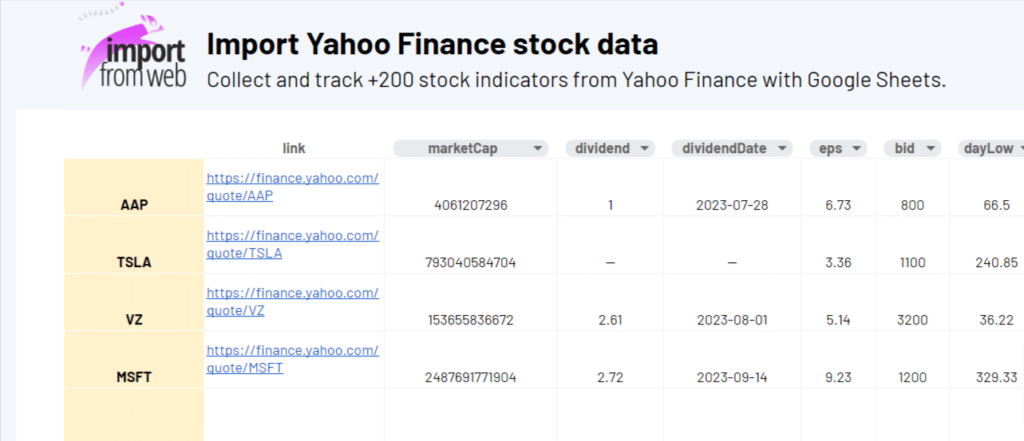
Task: Select the AAP marketCap value 4061207296
Action: [471, 205]
